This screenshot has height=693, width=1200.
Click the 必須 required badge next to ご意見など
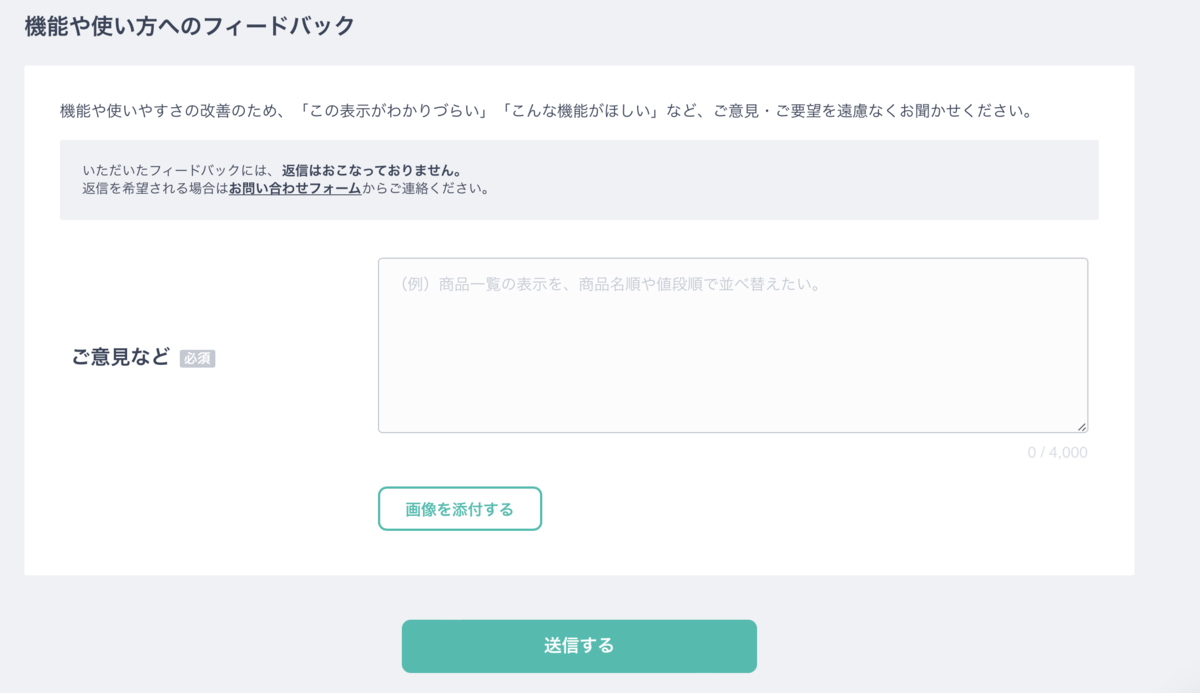[x=196, y=358]
